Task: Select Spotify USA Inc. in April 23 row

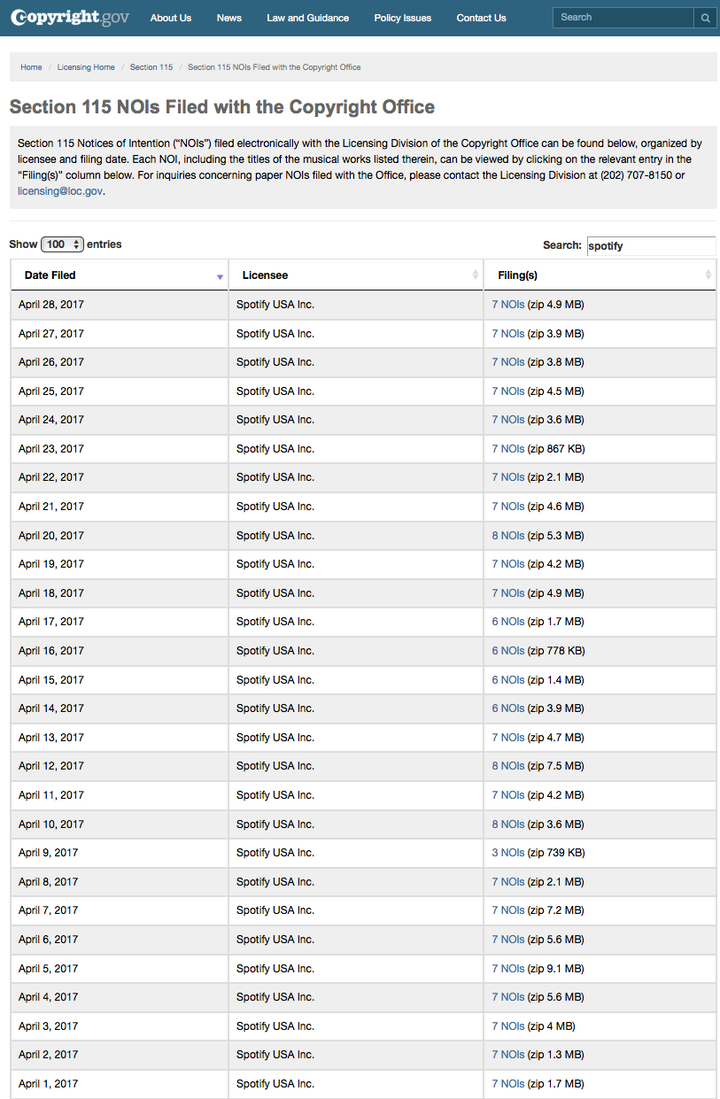Action: click(x=275, y=449)
